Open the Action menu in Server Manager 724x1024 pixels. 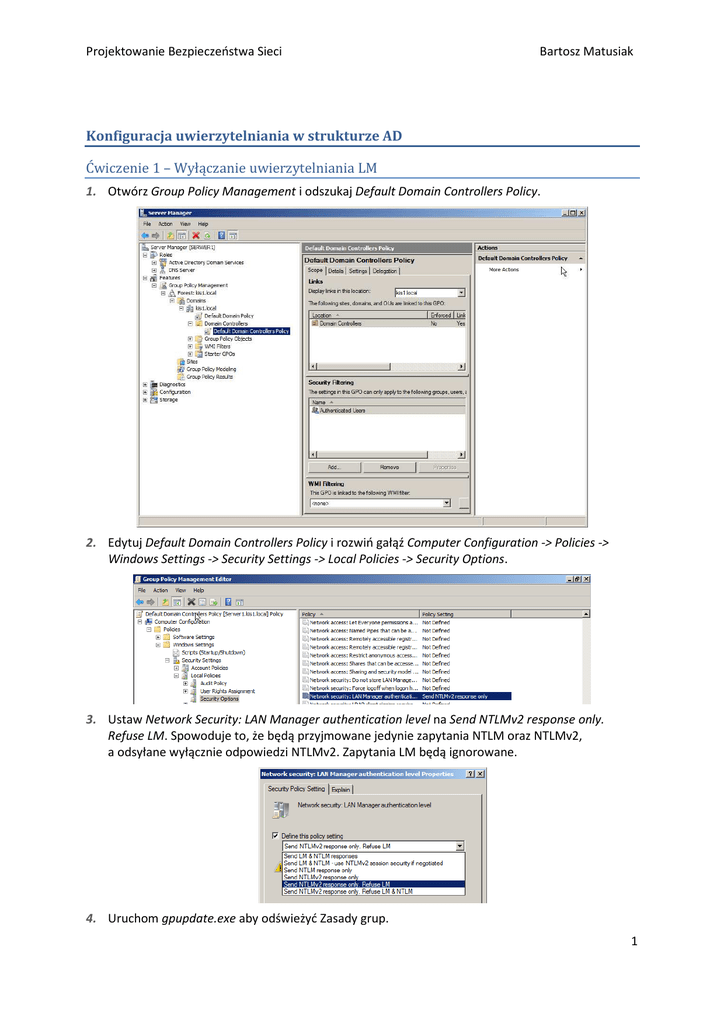165,224
